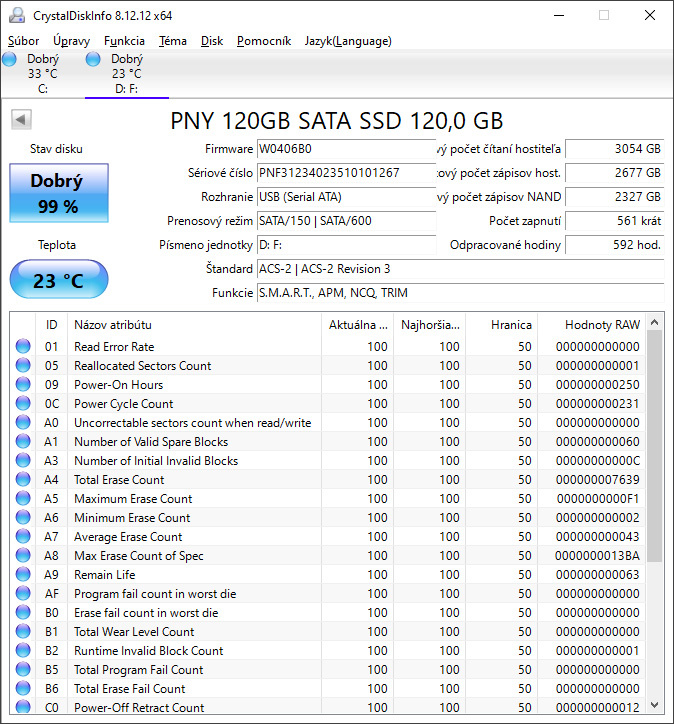The width and height of the screenshot is (674, 724).
Task: Click the attribute list scroll up arrow
Action: coord(654,322)
